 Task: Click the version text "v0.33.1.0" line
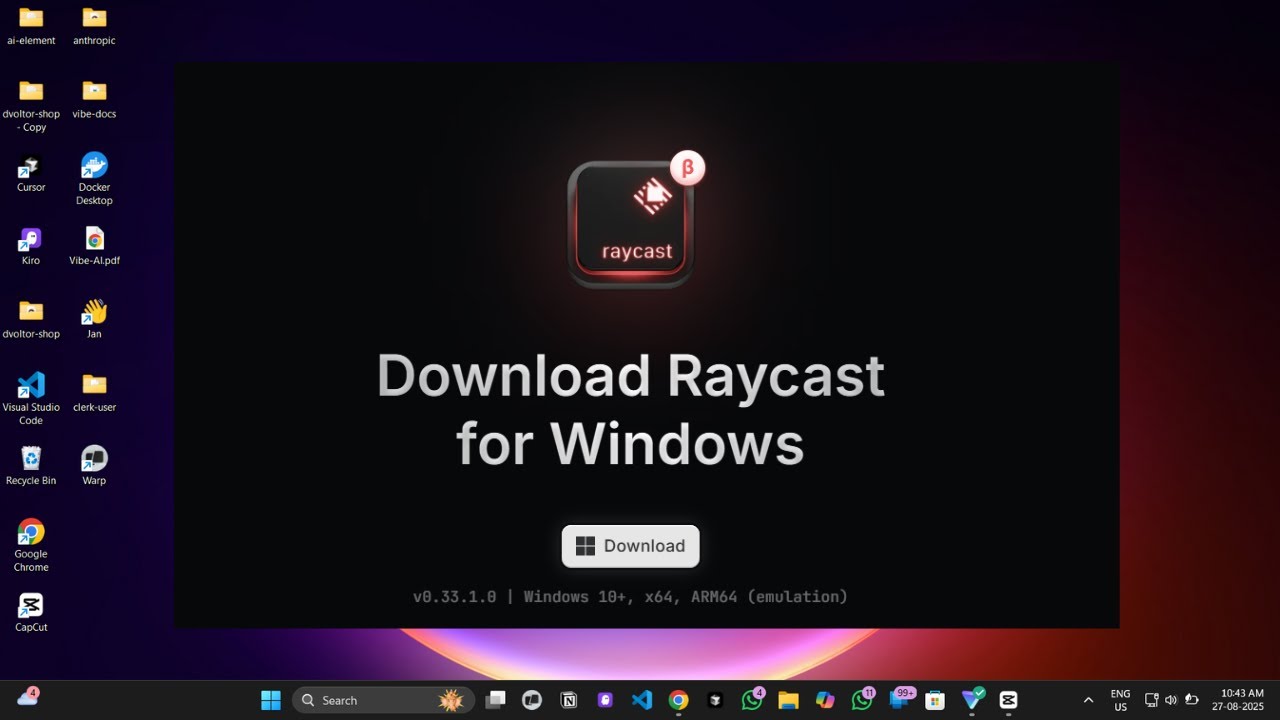point(630,597)
